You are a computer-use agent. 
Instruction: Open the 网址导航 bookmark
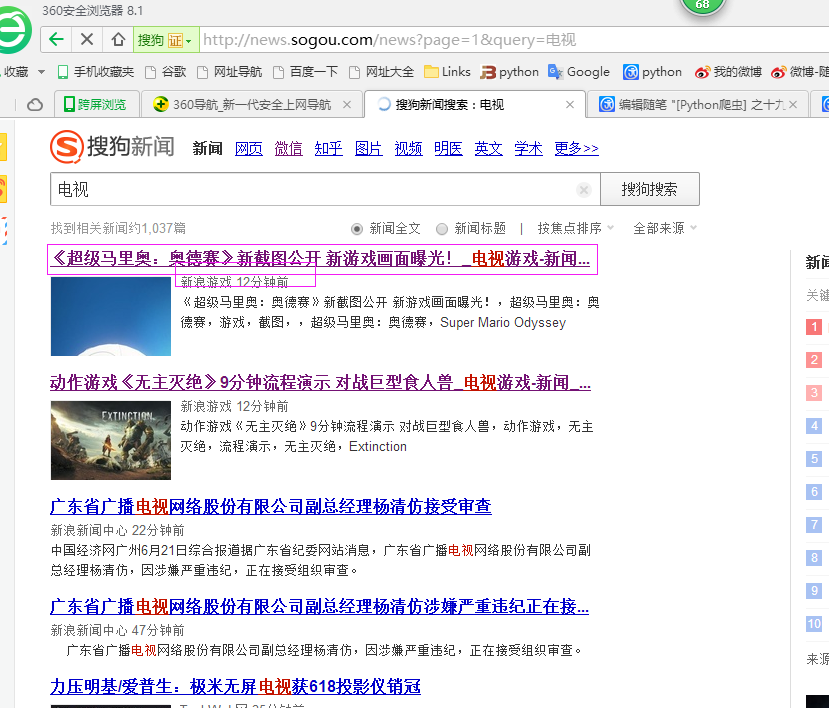[x=229, y=72]
